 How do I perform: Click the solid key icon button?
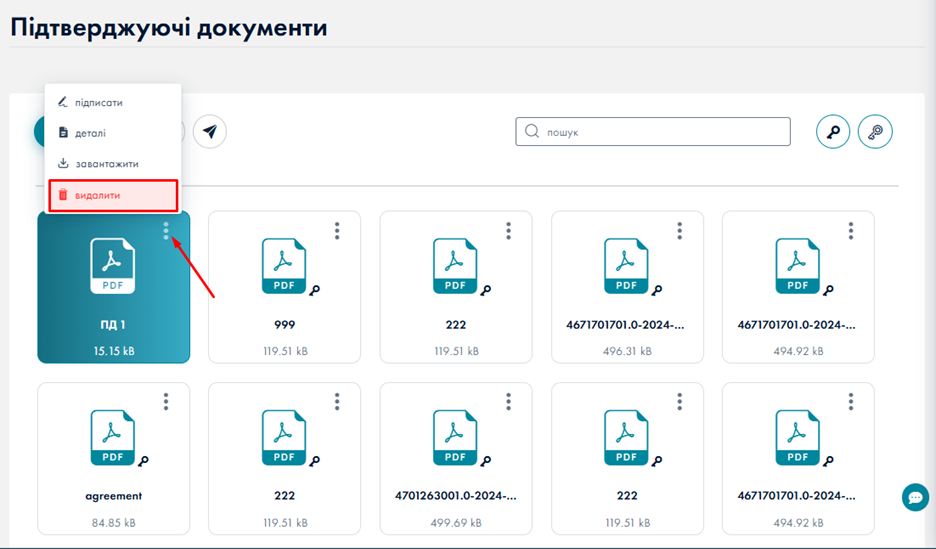833,132
